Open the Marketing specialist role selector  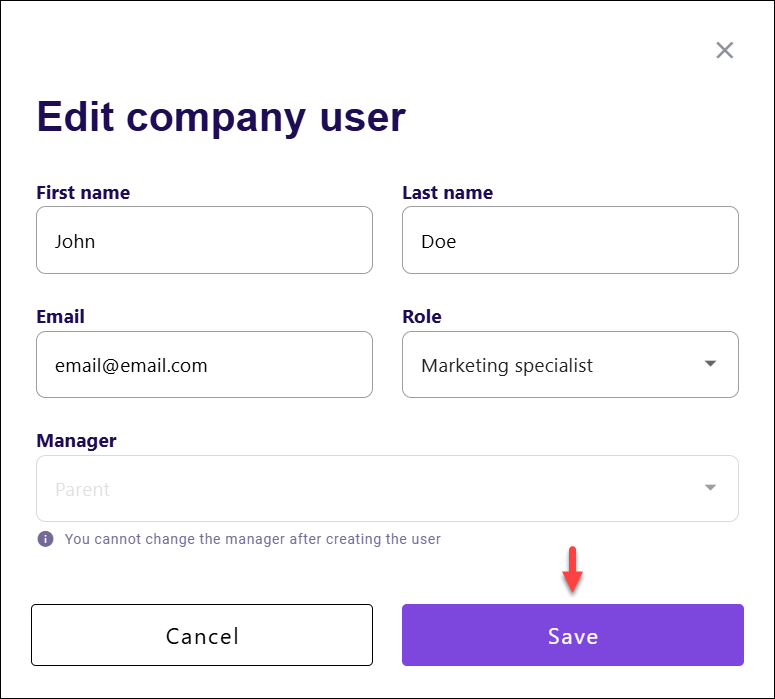[x=570, y=365]
